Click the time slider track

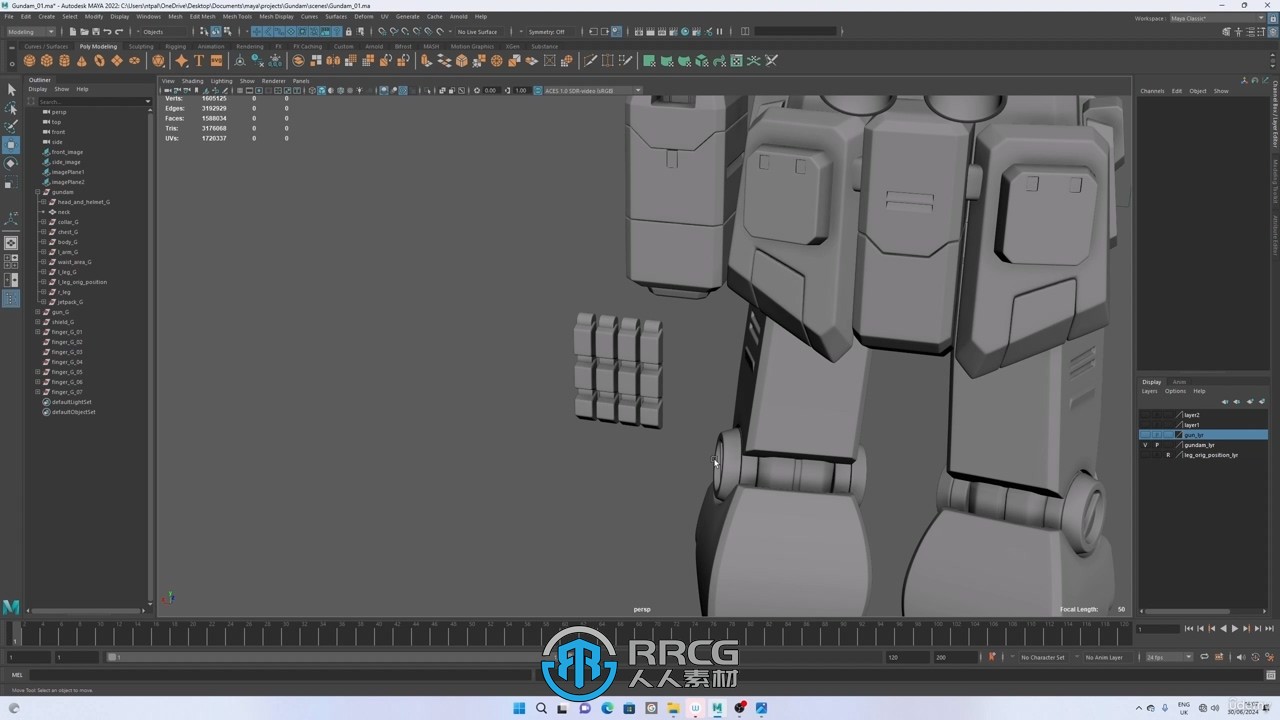click(x=570, y=634)
